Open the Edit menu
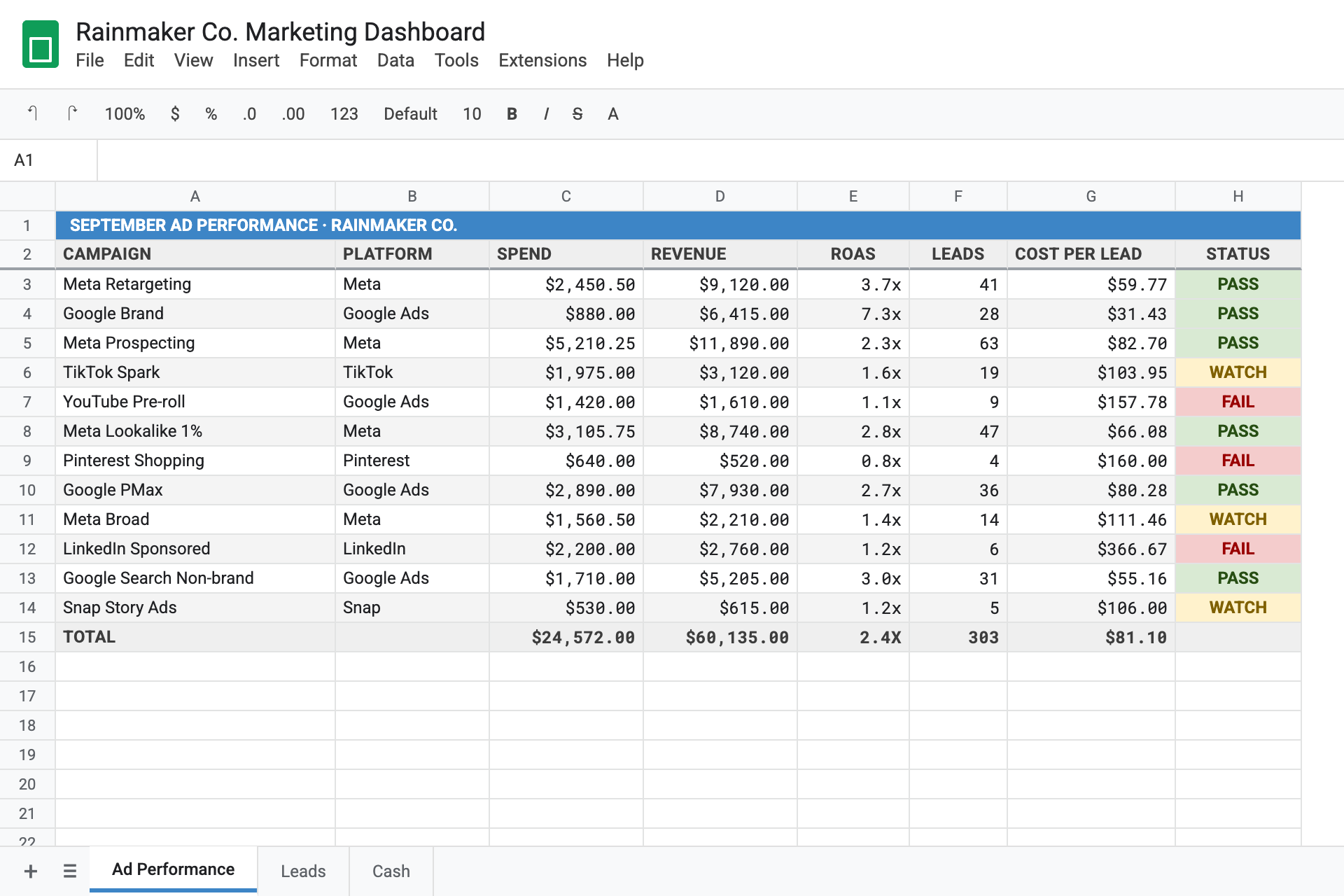The width and height of the screenshot is (1344, 896). (x=139, y=60)
